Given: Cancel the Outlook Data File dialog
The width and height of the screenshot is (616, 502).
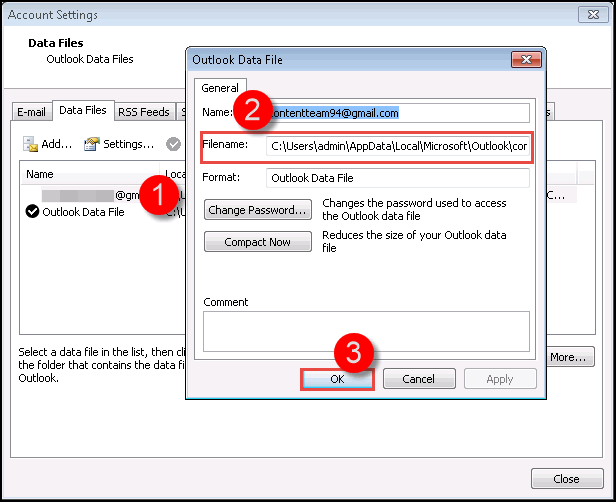Looking at the screenshot, I should click(419, 379).
